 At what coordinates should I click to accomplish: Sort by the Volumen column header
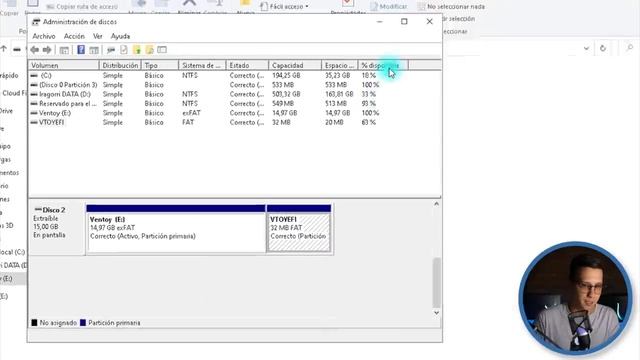pyautogui.click(x=64, y=65)
